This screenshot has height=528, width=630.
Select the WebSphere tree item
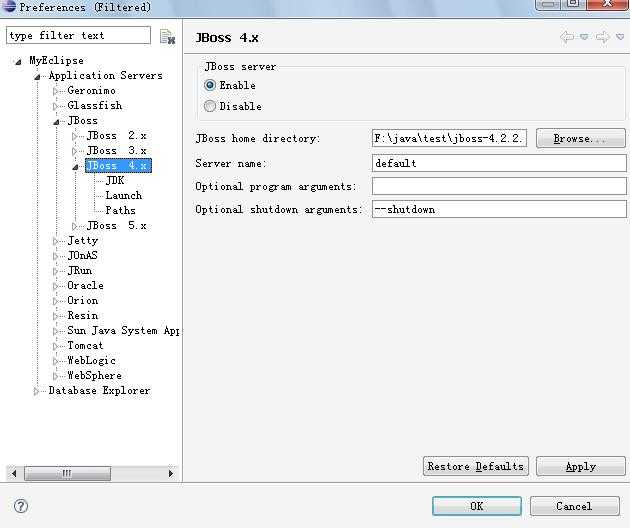coord(95,375)
